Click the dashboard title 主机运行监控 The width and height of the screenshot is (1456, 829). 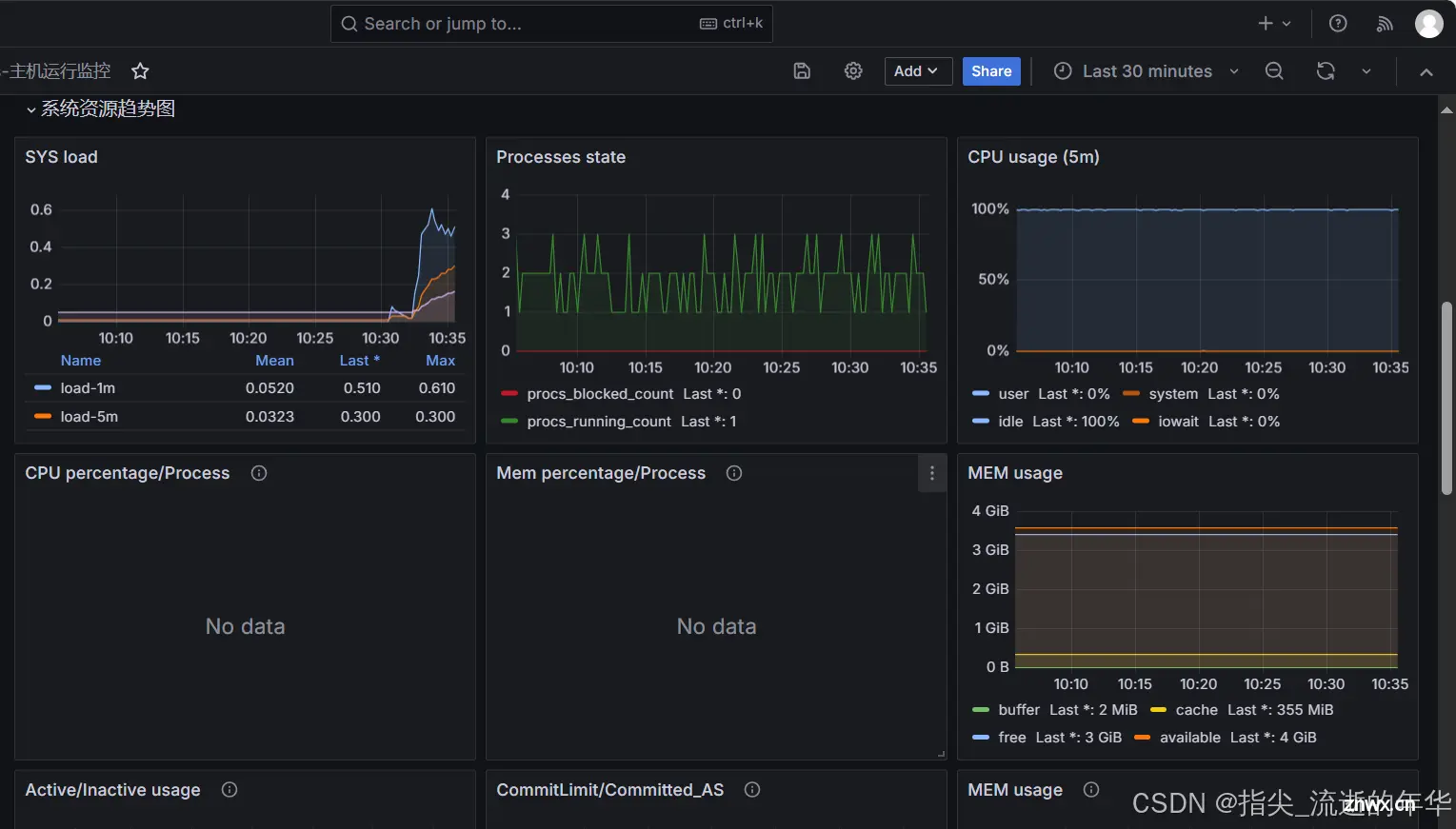click(x=58, y=71)
